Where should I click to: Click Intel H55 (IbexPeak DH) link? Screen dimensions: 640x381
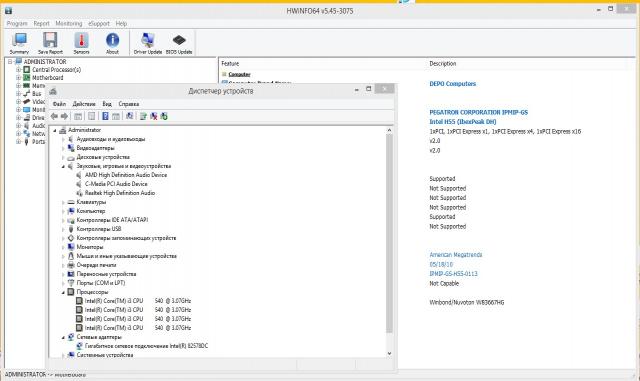coord(463,122)
